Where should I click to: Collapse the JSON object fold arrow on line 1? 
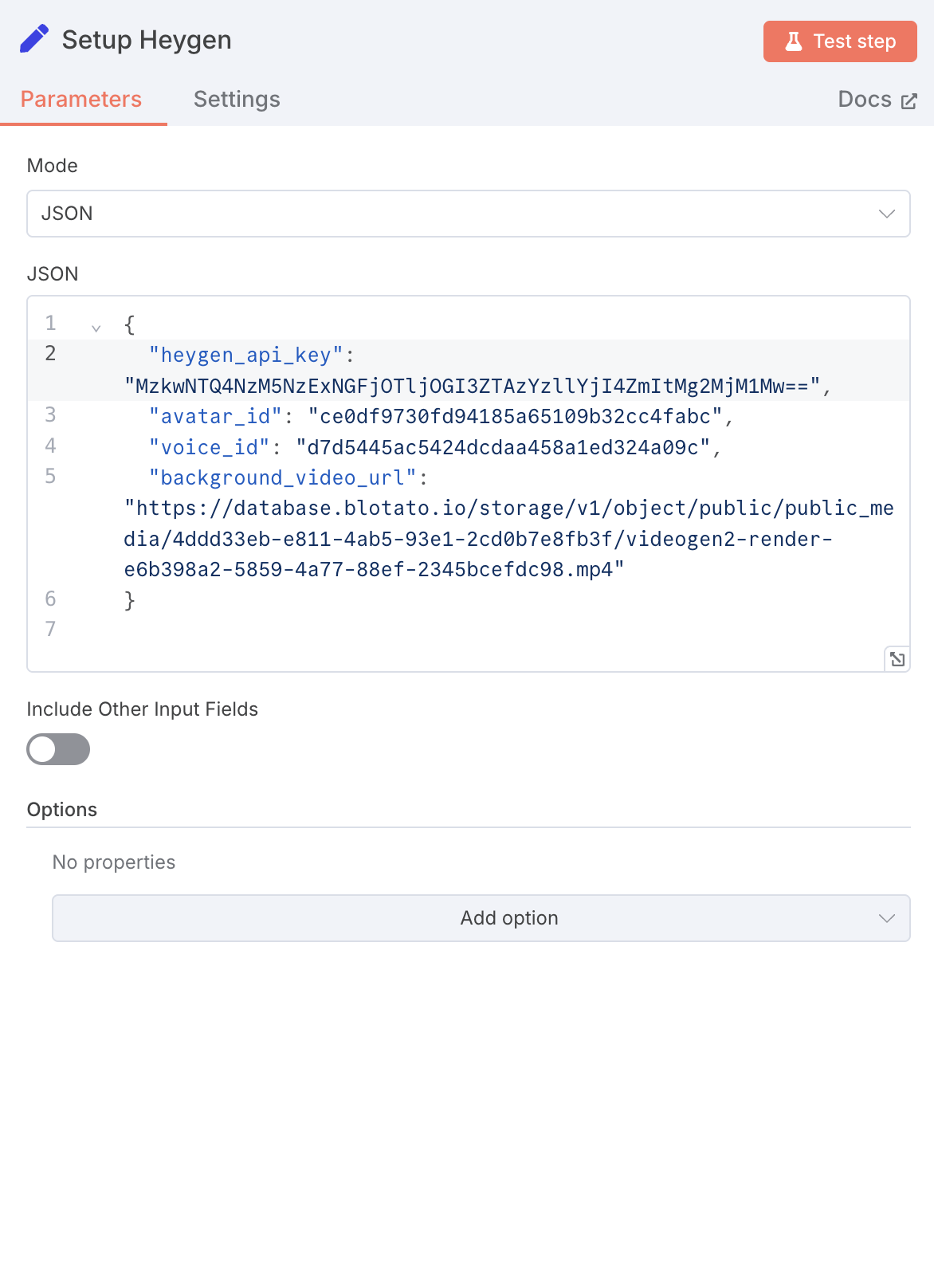click(96, 328)
